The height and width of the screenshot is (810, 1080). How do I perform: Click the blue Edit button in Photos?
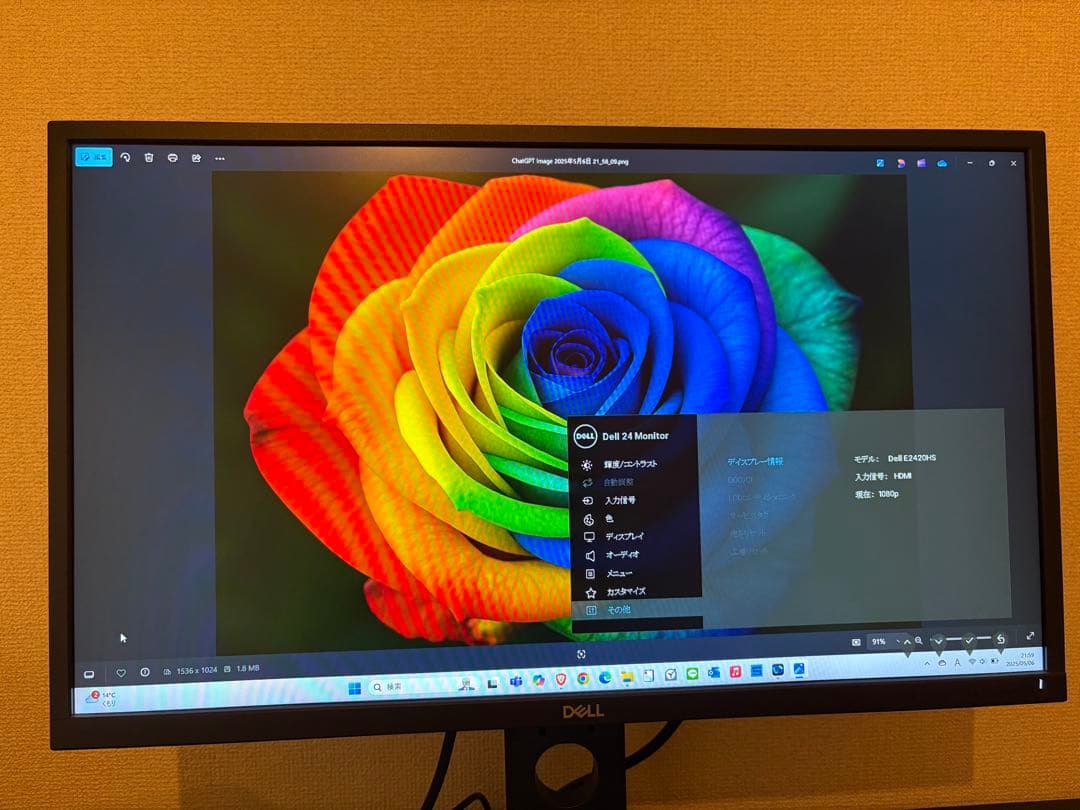pos(94,157)
